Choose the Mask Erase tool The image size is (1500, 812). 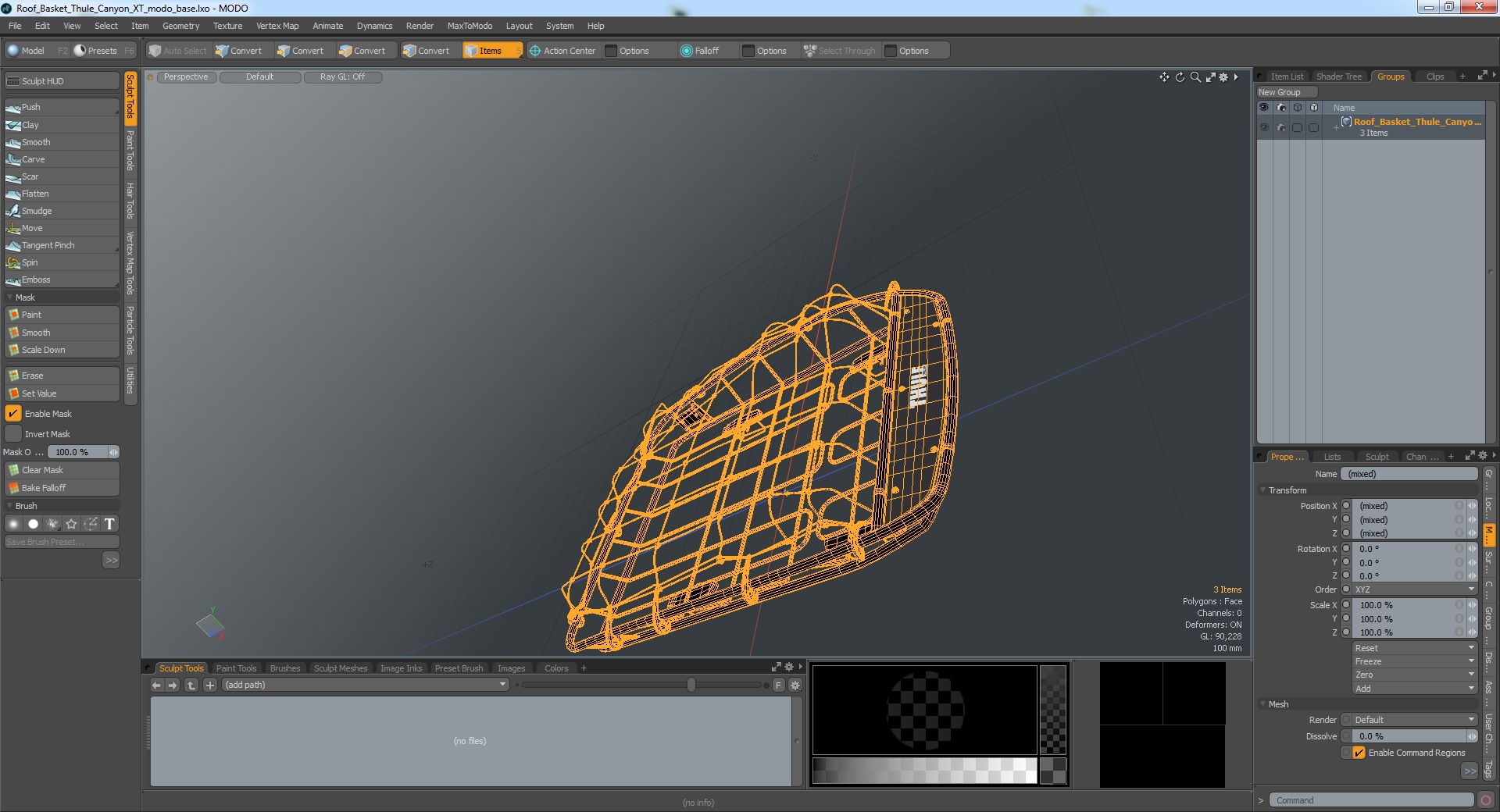(62, 376)
